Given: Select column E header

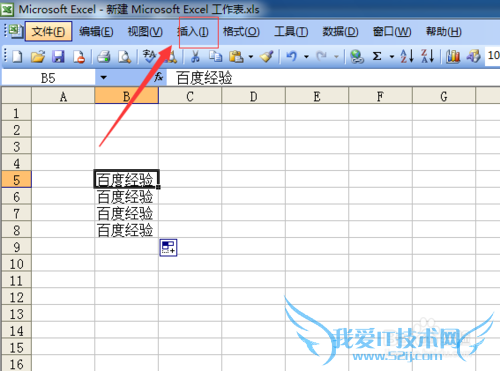Looking at the screenshot, I should tap(317, 96).
